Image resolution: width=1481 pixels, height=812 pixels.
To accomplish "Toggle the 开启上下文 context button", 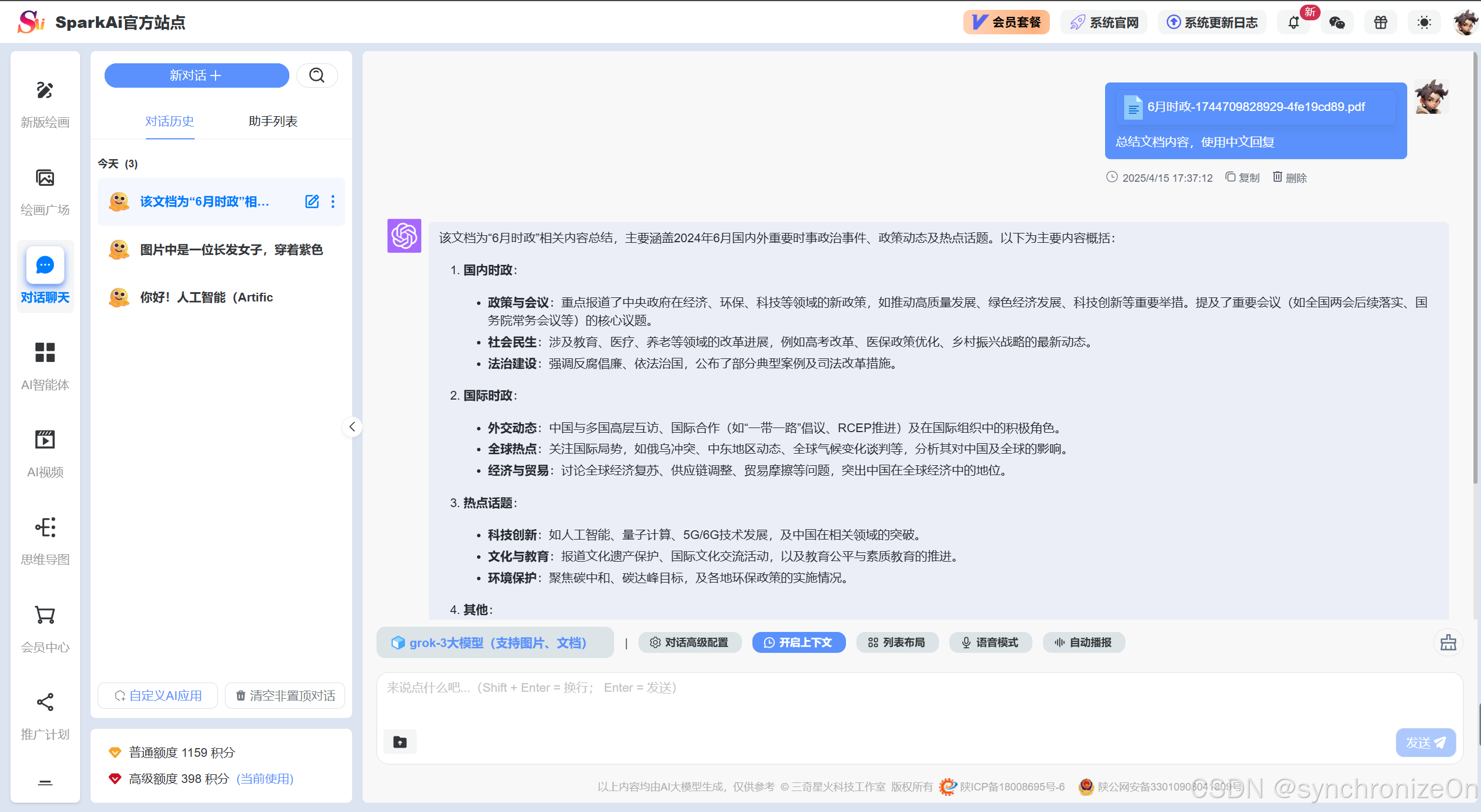I will pyautogui.click(x=798, y=642).
